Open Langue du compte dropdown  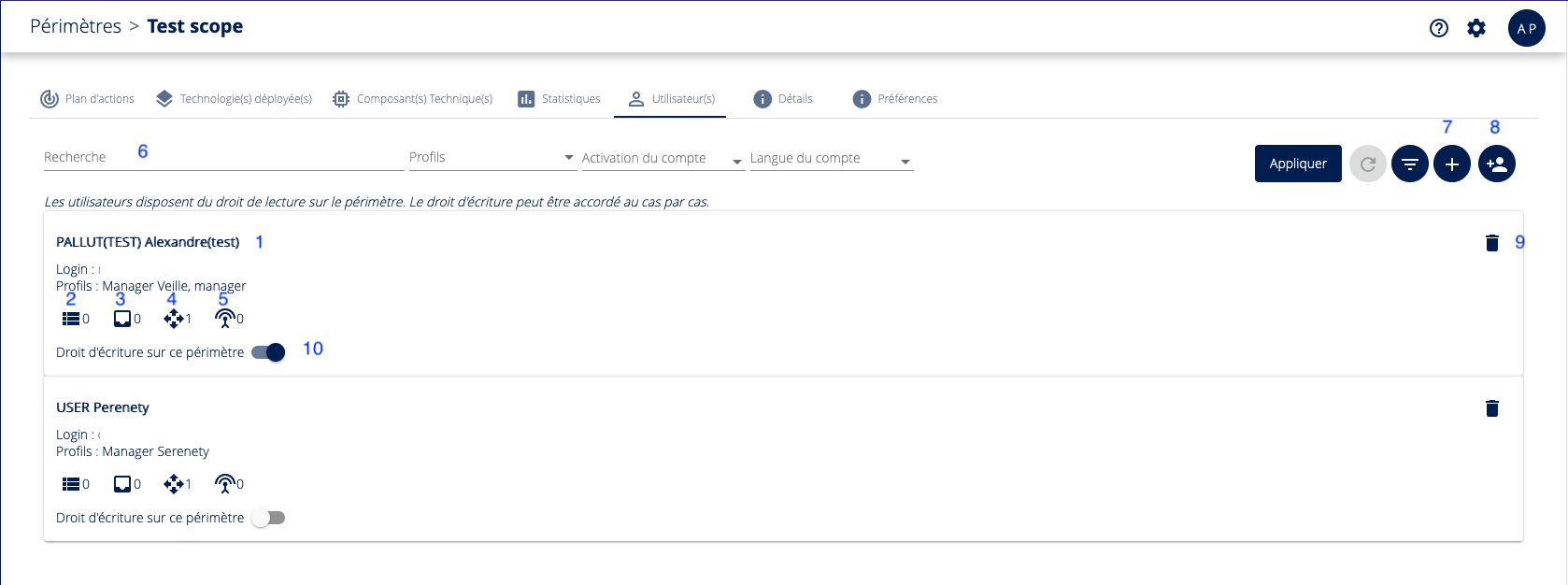pyautogui.click(x=830, y=158)
